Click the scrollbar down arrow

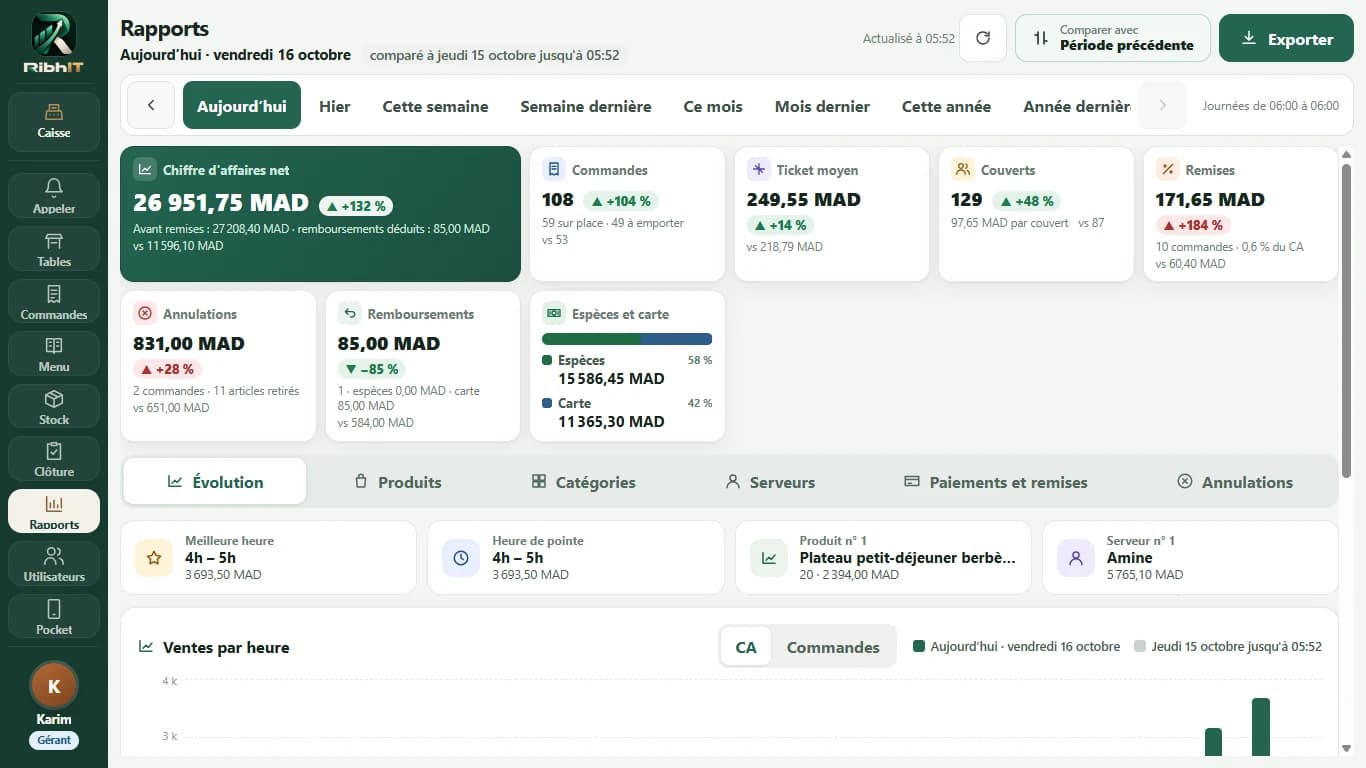point(1346,748)
